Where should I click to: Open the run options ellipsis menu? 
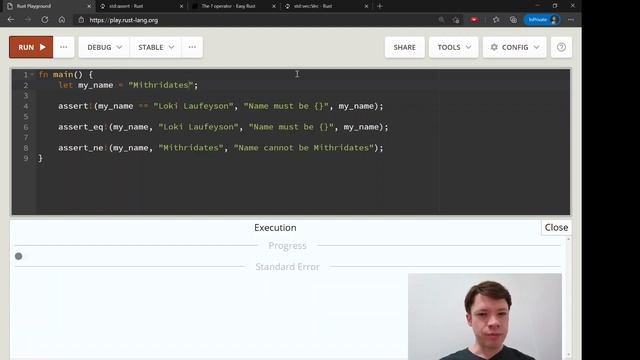click(64, 47)
